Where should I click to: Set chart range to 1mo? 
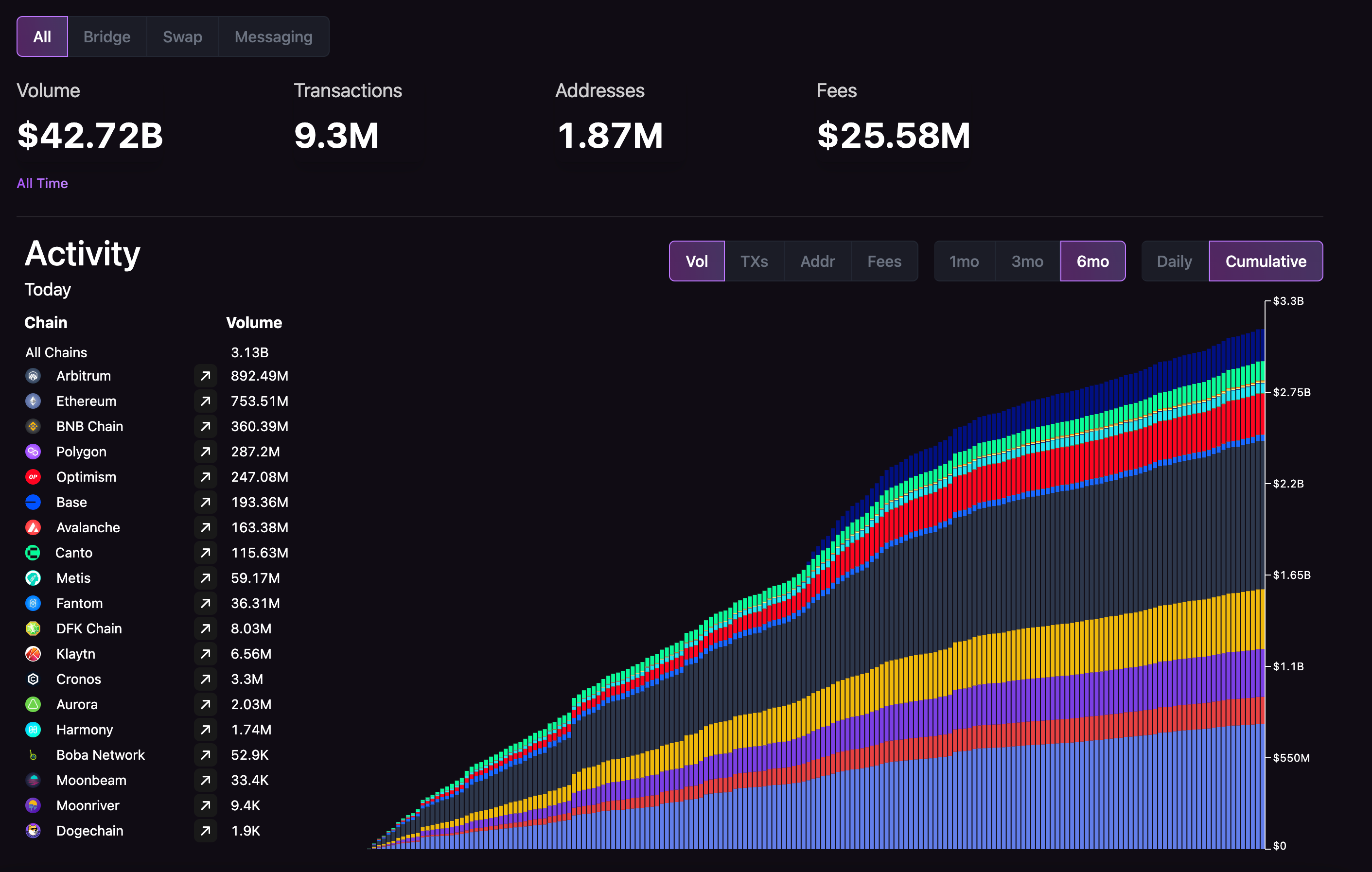pyautogui.click(x=964, y=262)
